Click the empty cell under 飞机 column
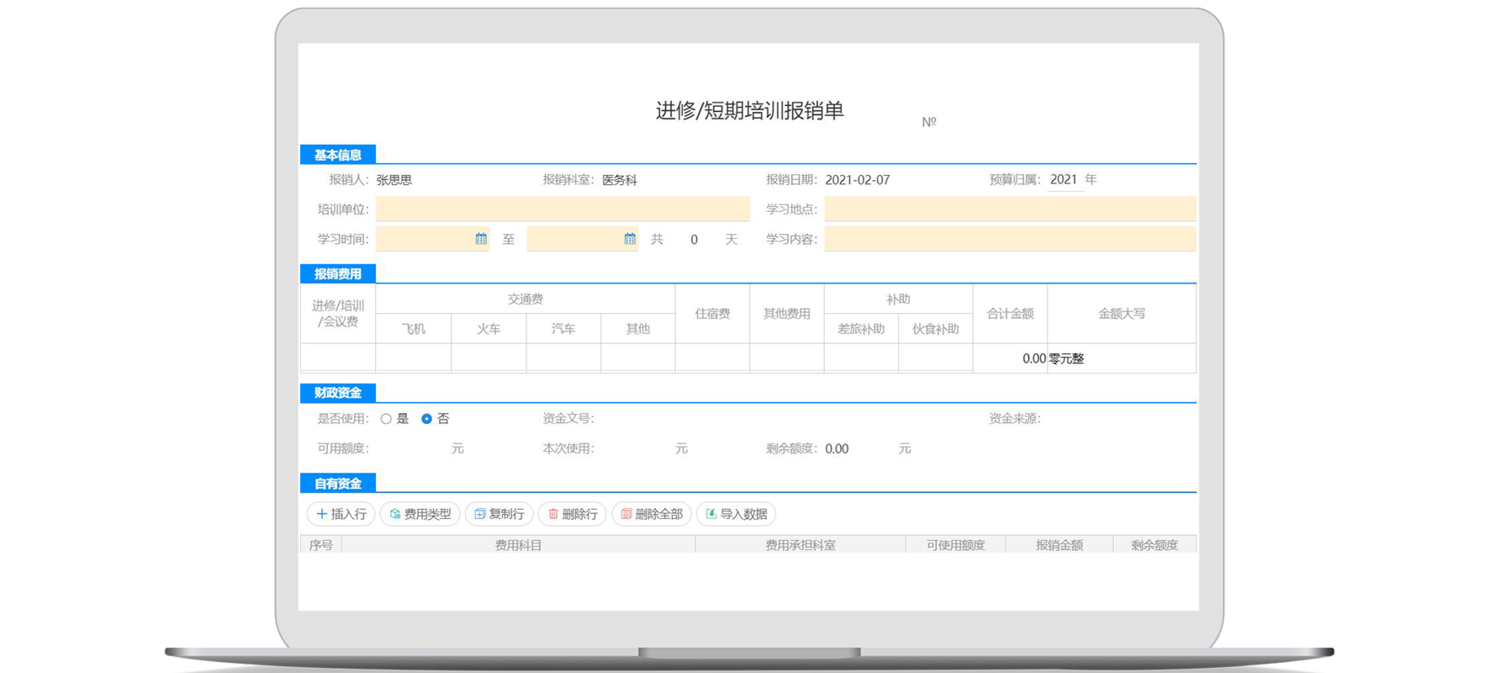 point(413,358)
